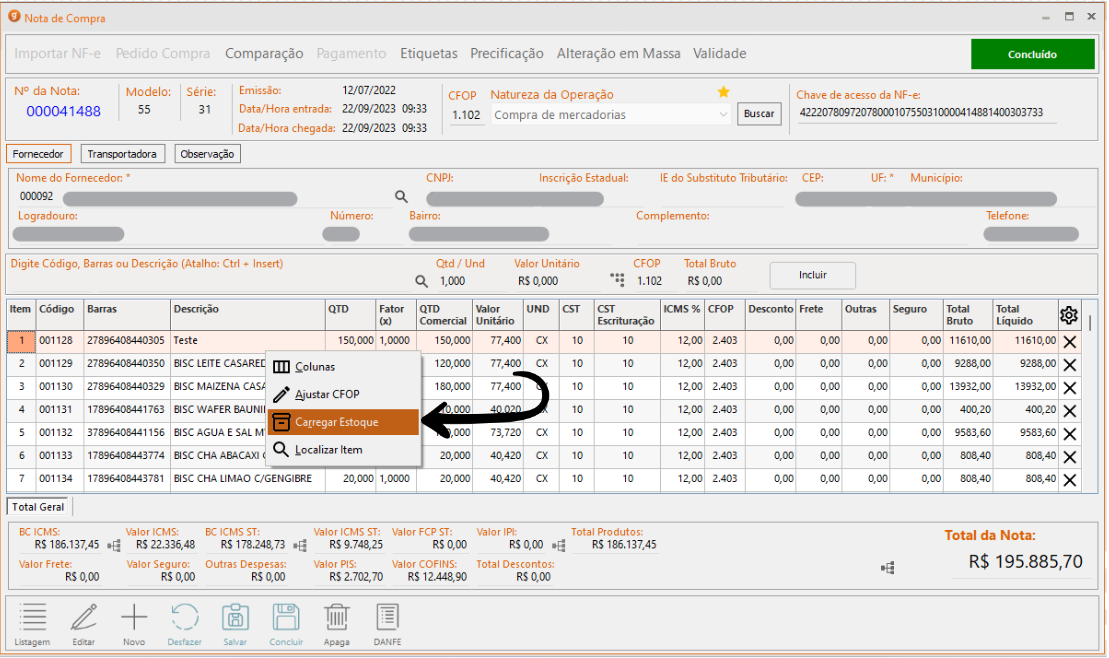This screenshot has width=1109, height=658.
Task: Click the green Concluído button
Action: click(1032, 54)
